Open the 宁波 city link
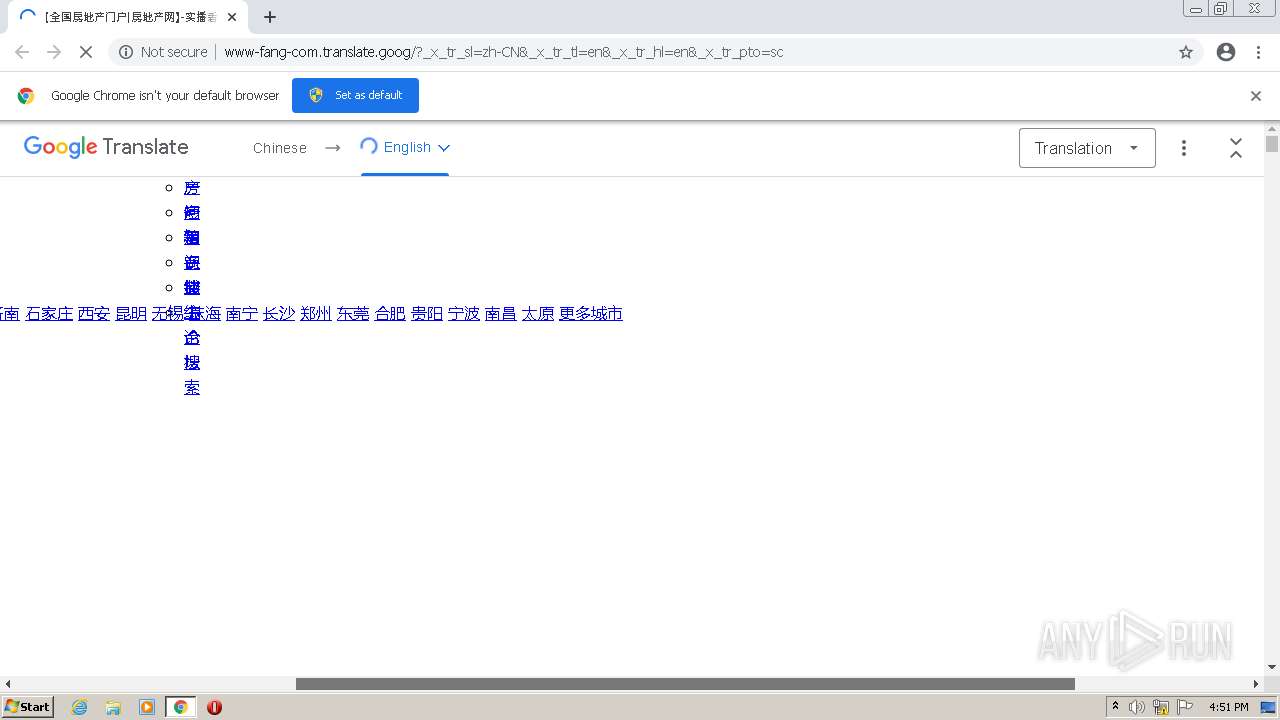Screen dimensions: 1280x720 (x=464, y=314)
